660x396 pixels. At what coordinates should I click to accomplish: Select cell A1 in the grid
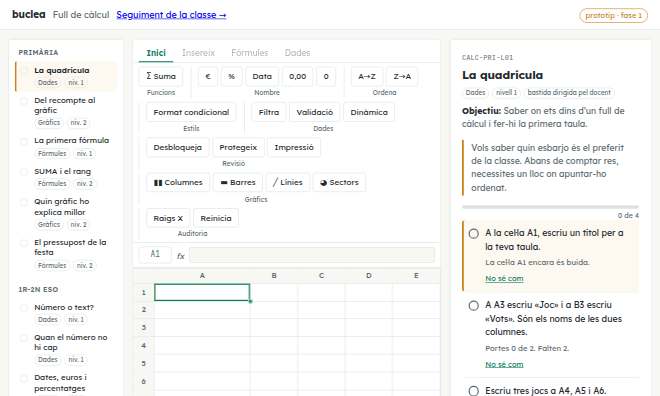point(202,292)
